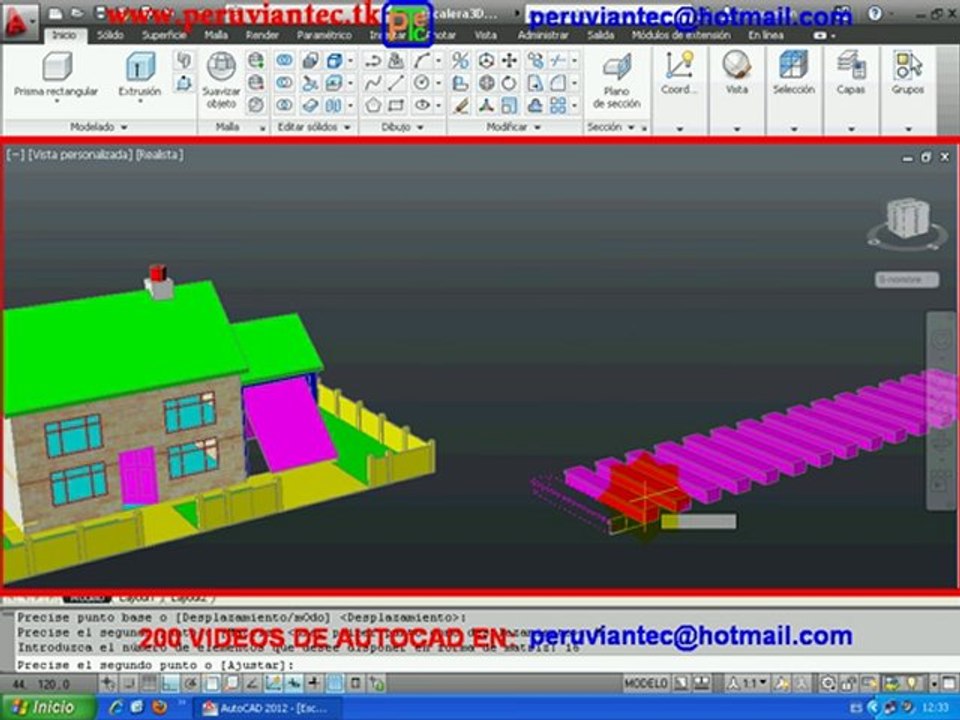Select the Move tool in Modificar panel
The height and width of the screenshot is (720, 960).
click(509, 60)
